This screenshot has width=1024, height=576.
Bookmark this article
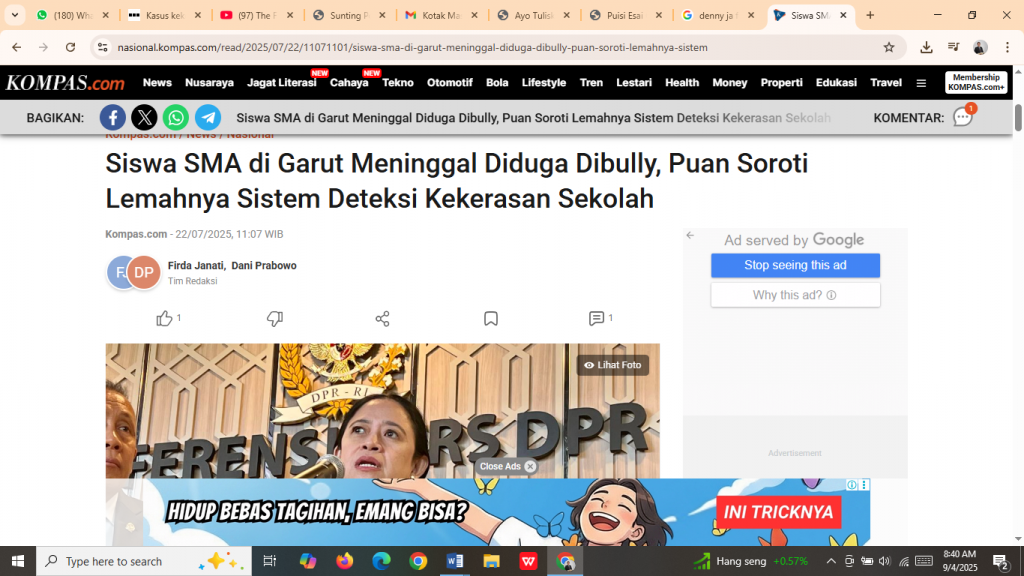[x=491, y=318]
